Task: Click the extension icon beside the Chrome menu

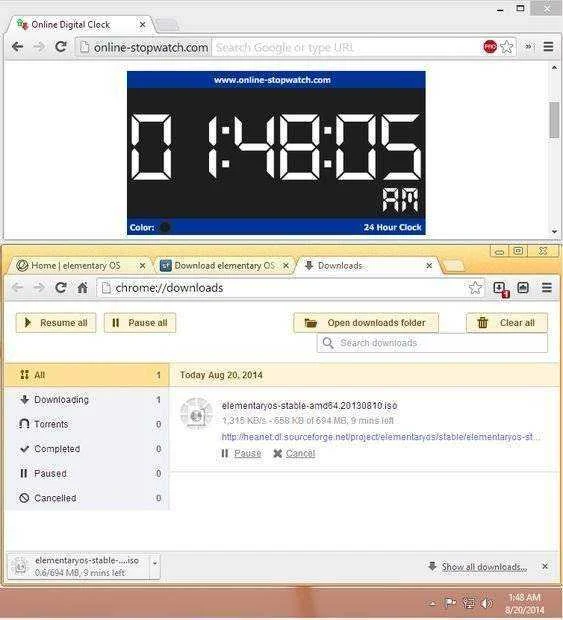Action: click(x=523, y=288)
